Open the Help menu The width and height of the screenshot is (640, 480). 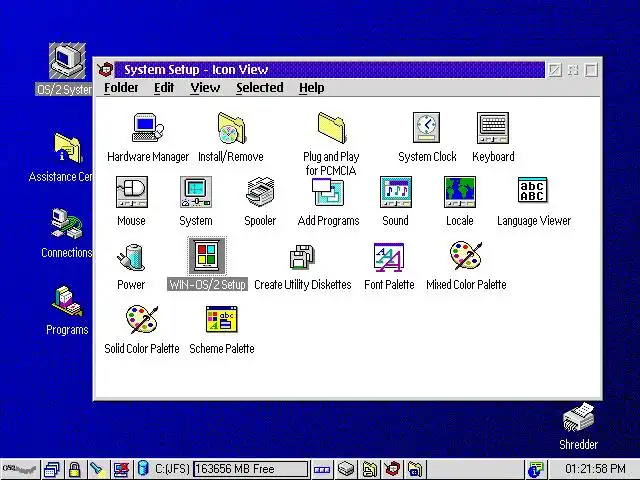point(311,87)
